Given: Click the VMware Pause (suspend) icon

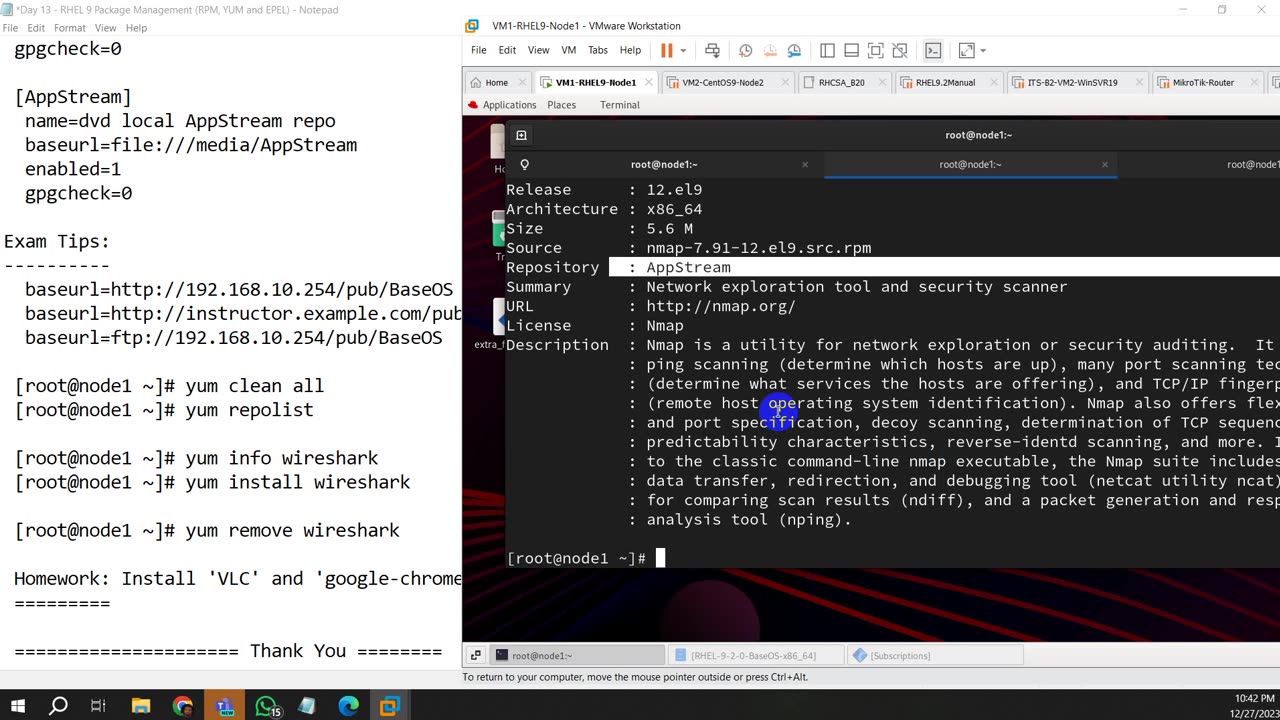Looking at the screenshot, I should tap(666, 50).
